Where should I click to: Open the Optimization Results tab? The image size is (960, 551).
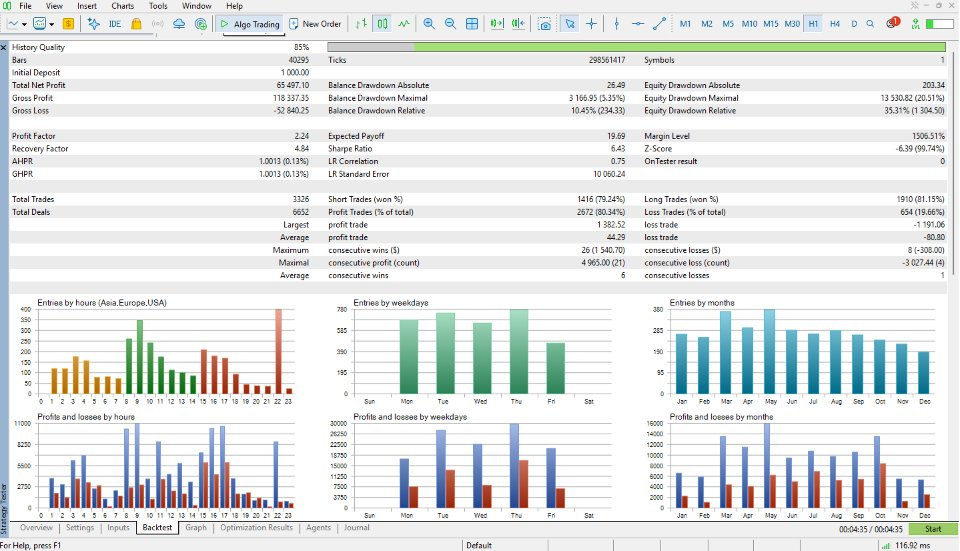[257, 528]
